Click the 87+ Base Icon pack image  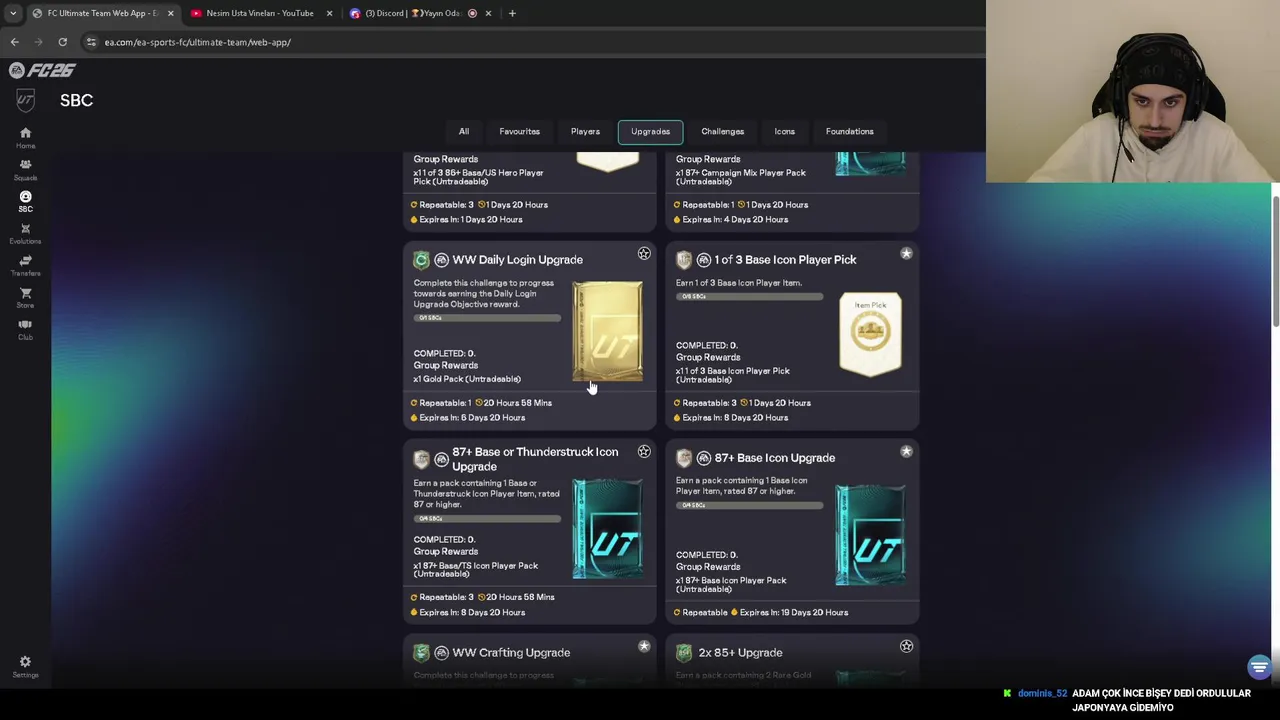pyautogui.click(x=871, y=535)
